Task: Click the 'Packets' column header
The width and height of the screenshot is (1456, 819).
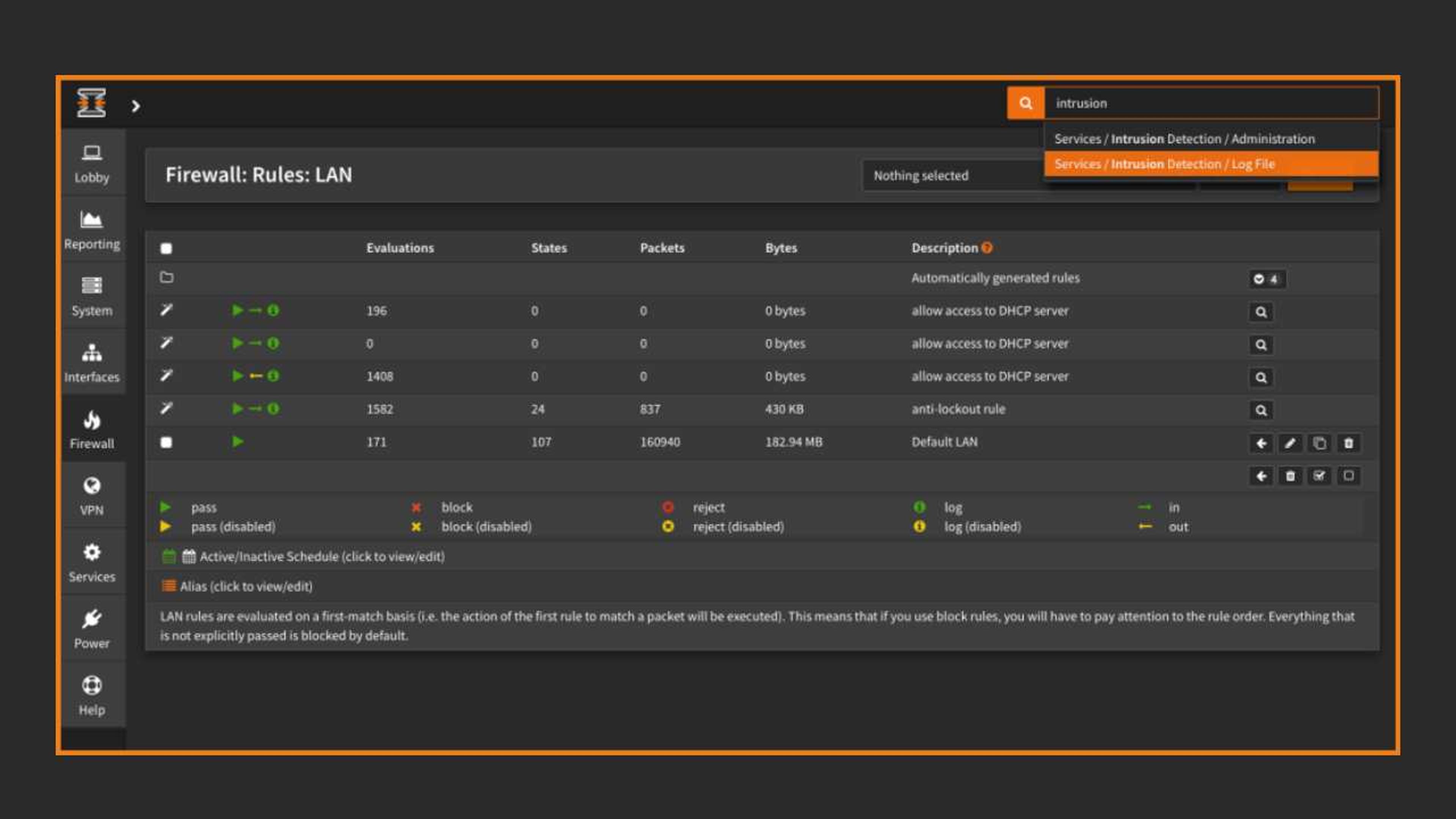Action: click(x=662, y=248)
